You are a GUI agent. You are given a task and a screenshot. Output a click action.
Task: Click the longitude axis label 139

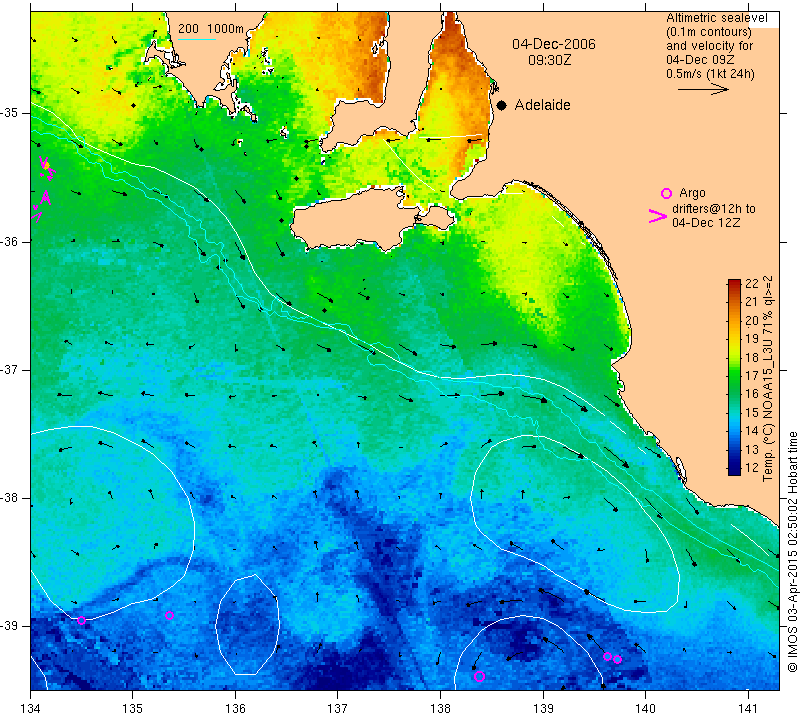click(543, 708)
